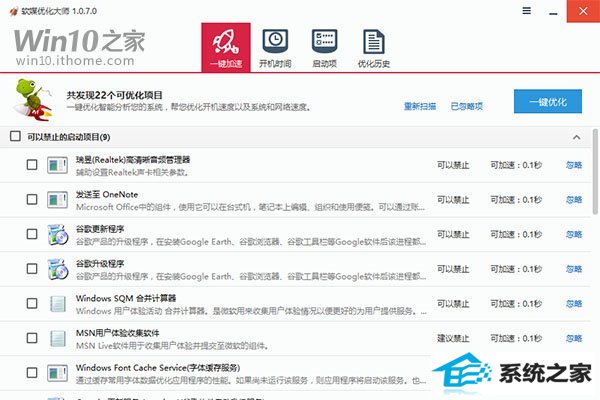
Task: Click 忽略 for 谷歌升级程序 row
Action: pos(574,269)
